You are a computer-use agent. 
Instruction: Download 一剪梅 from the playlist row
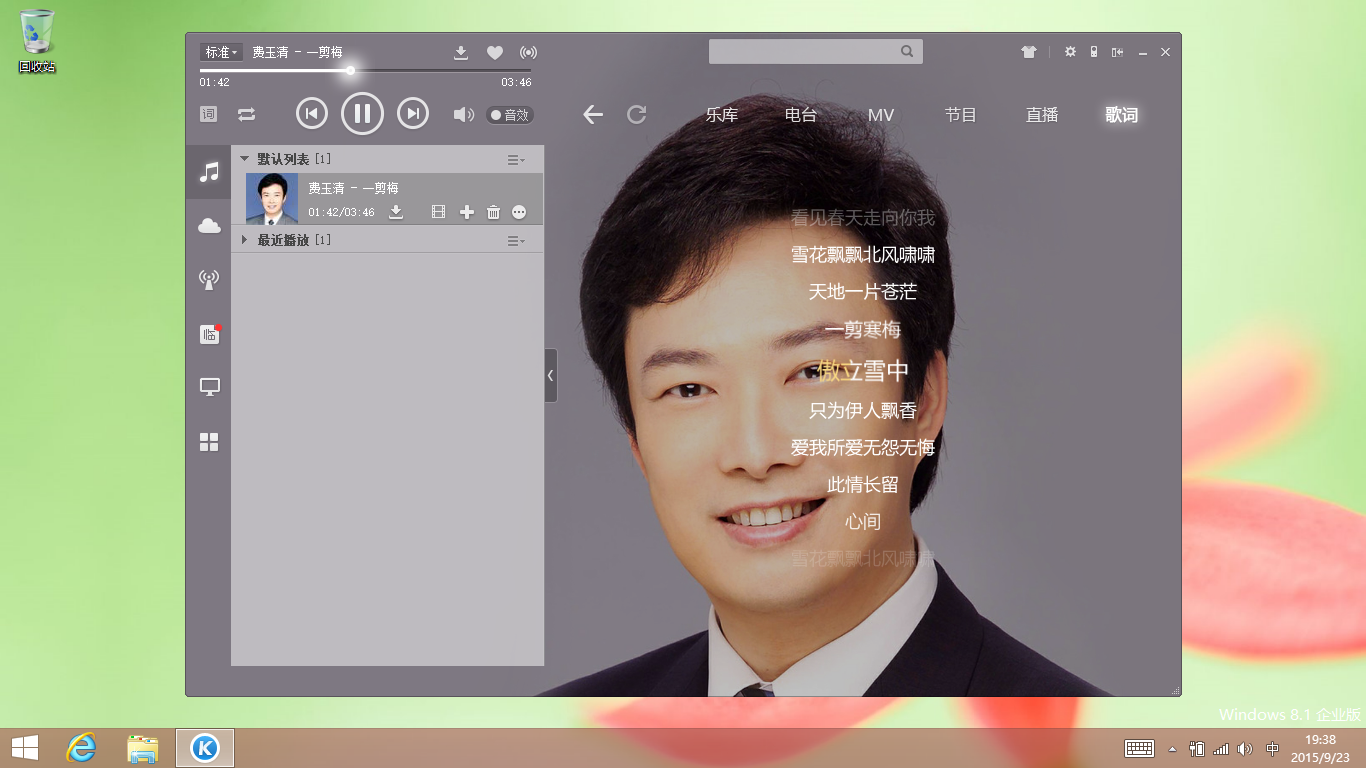tap(396, 212)
